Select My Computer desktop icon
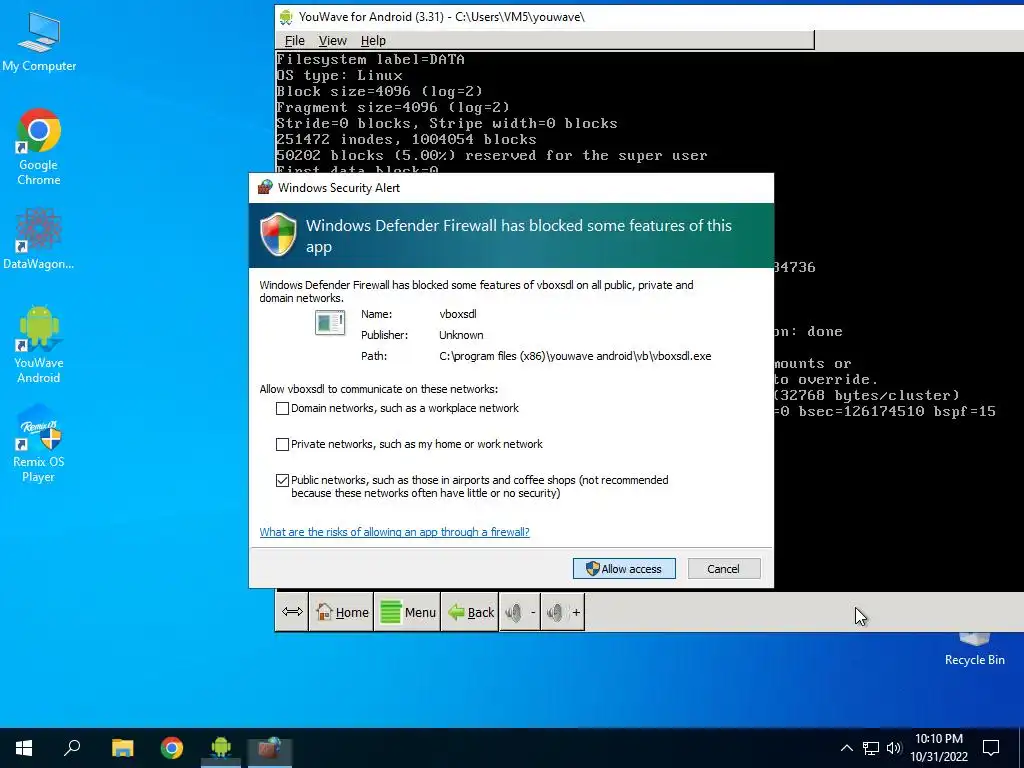Screen dimensions: 1024x768 tap(39, 41)
